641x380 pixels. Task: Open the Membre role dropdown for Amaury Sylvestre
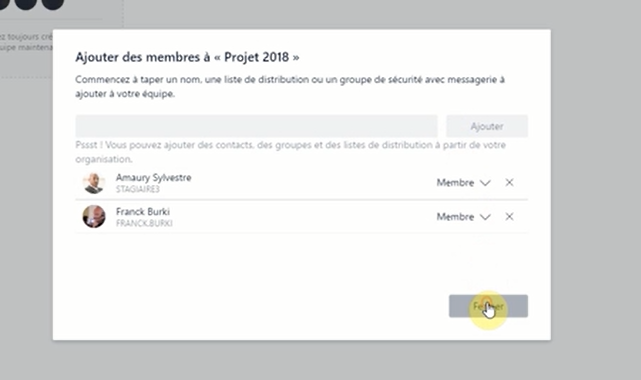coord(463,183)
